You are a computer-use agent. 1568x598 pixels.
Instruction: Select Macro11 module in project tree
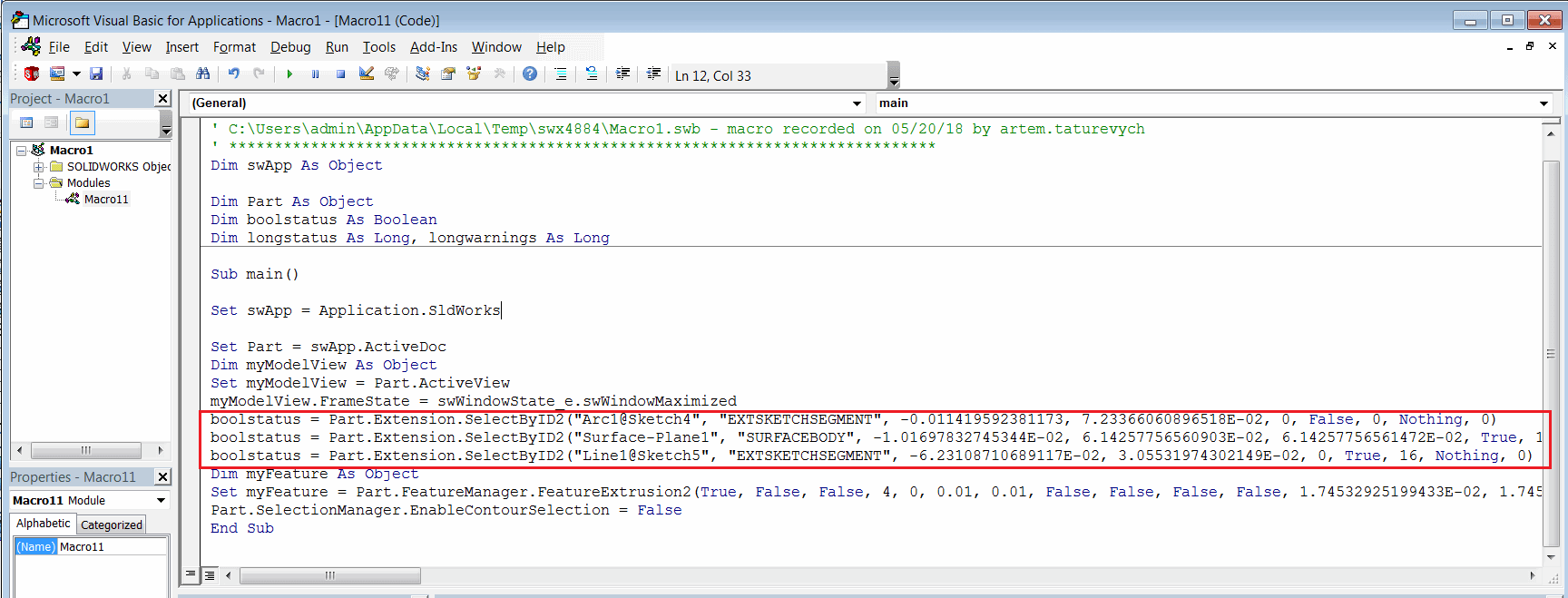click(x=106, y=200)
